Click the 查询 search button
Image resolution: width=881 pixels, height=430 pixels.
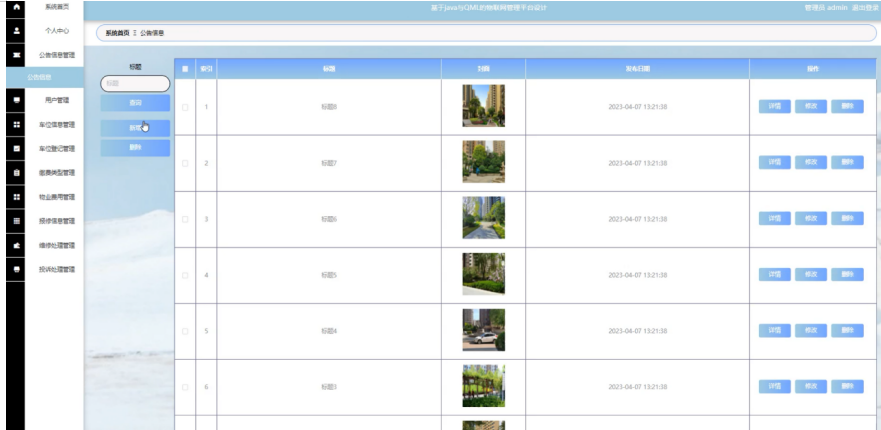pos(135,103)
